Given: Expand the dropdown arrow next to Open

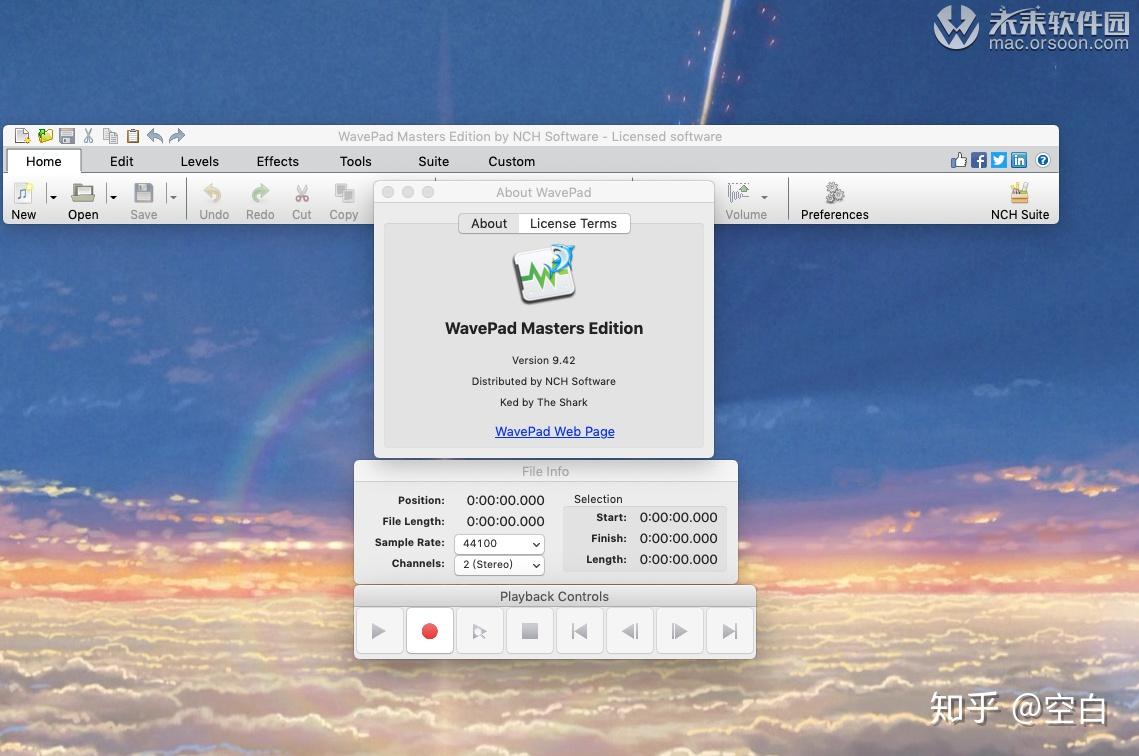Looking at the screenshot, I should click(113, 196).
